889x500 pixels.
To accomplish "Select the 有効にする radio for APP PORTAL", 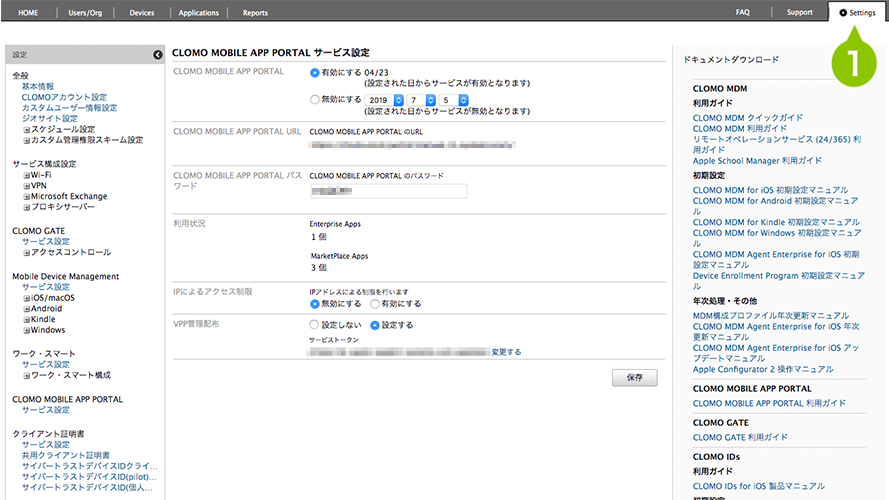I will pyautogui.click(x=315, y=73).
